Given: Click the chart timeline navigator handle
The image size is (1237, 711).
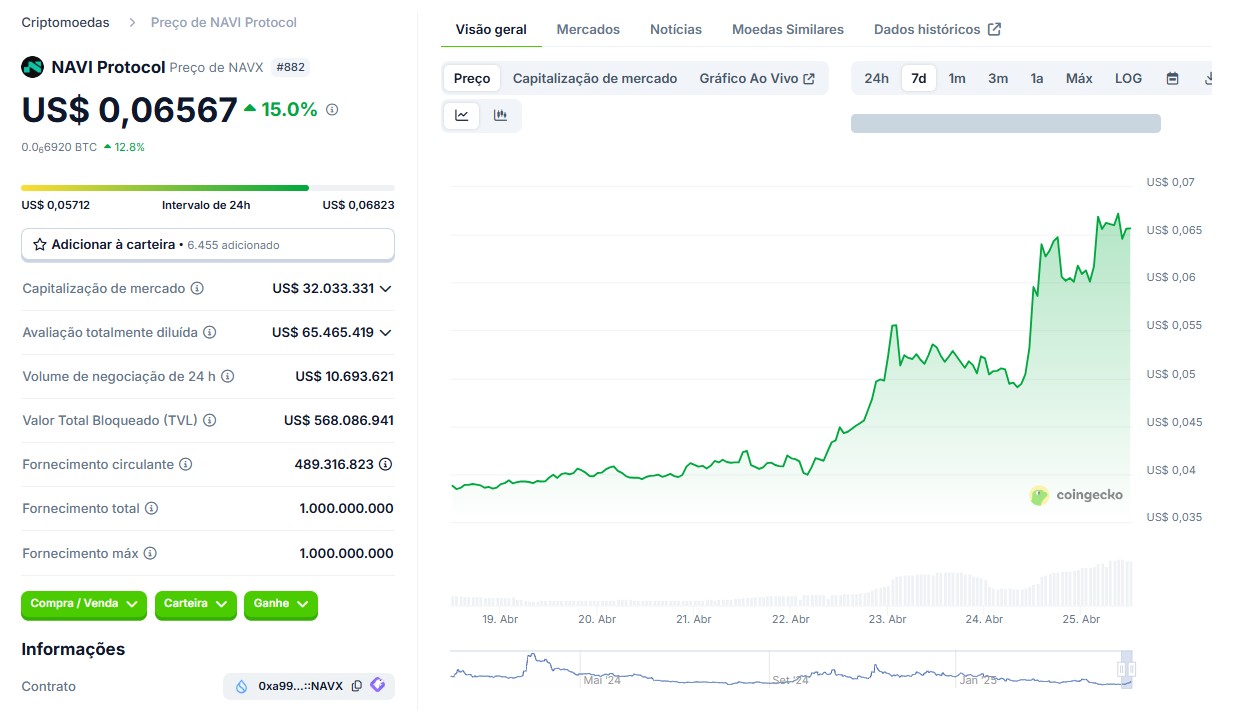Looking at the screenshot, I should click(1126, 669).
